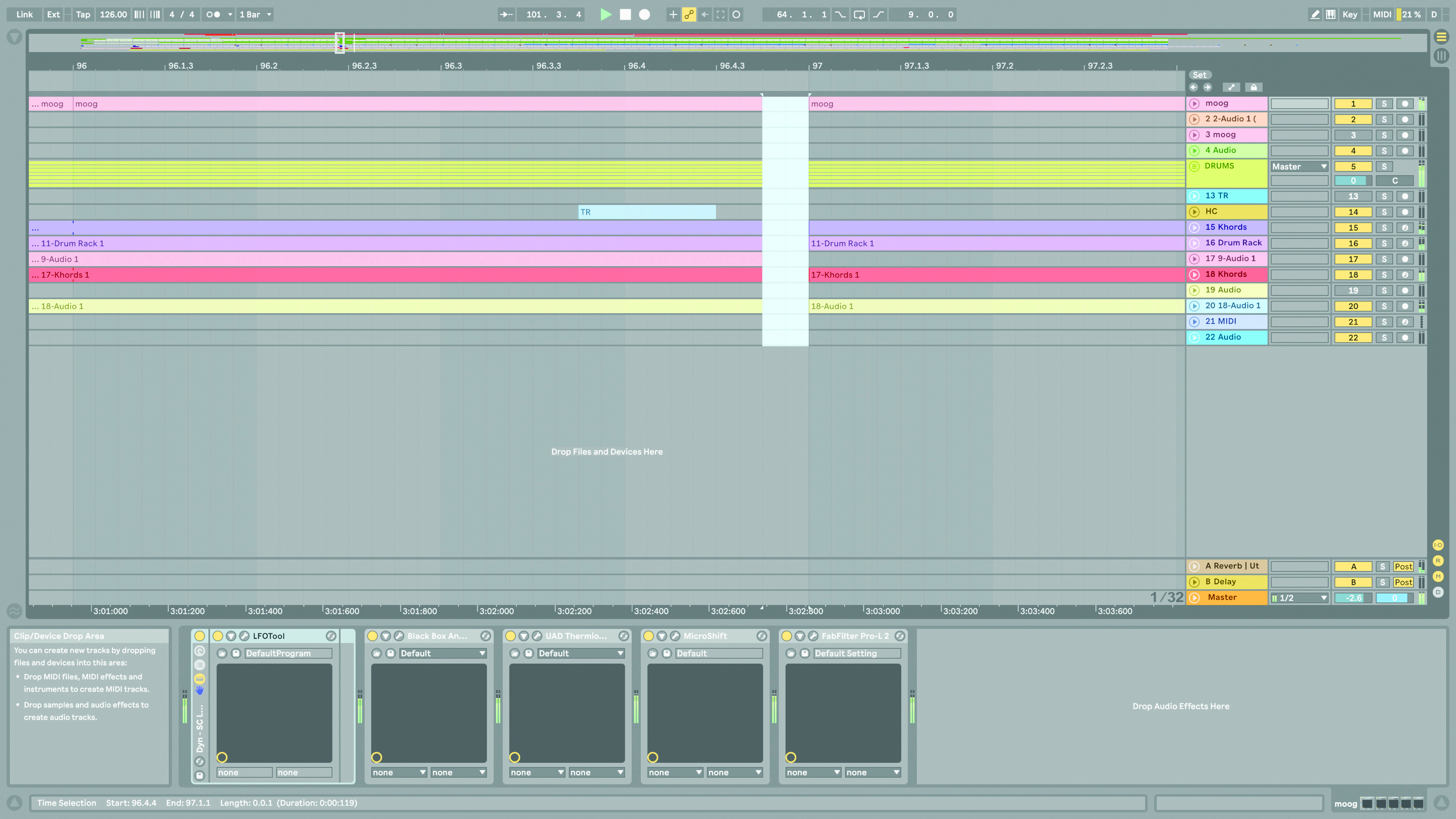Toggle the Loop switch in transport
The image size is (1456, 819).
(859, 15)
